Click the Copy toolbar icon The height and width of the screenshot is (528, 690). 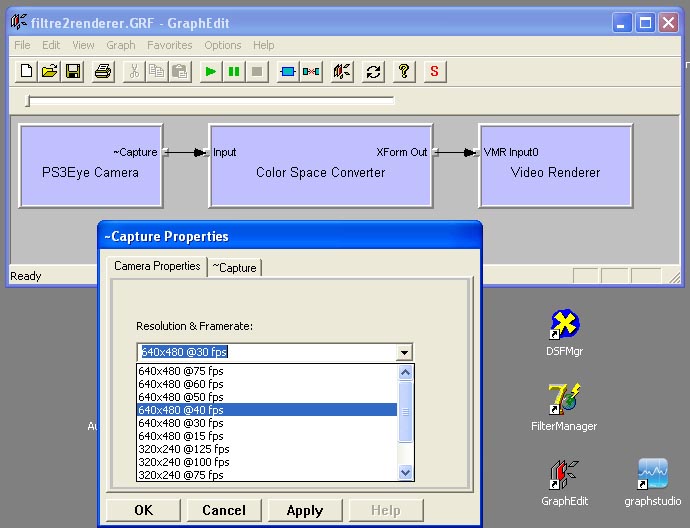pyautogui.click(x=157, y=71)
